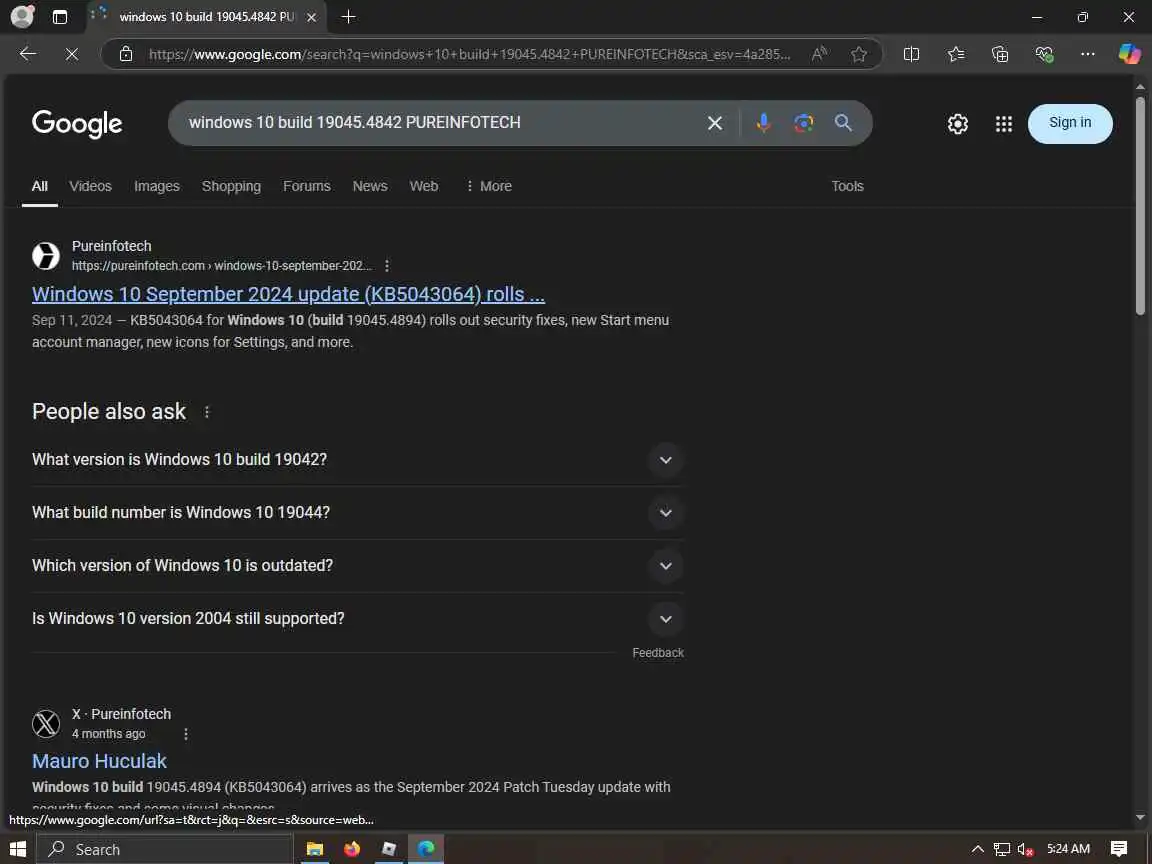Viewport: 1152px width, 864px height.
Task: Open options menu for X Pureinfotech result
Action: [186, 734]
